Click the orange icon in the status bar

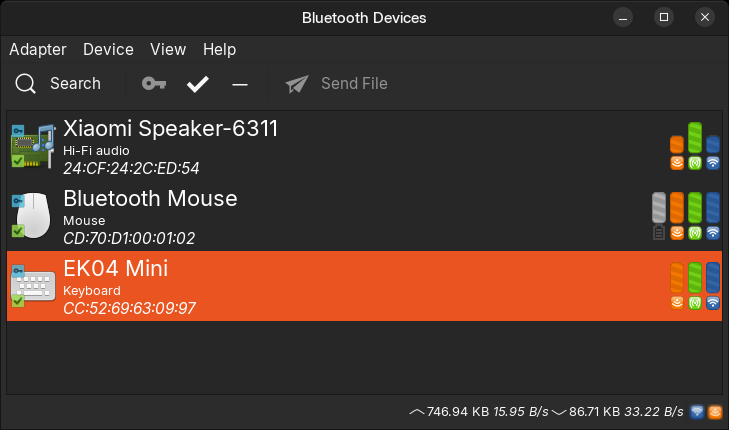pos(714,411)
